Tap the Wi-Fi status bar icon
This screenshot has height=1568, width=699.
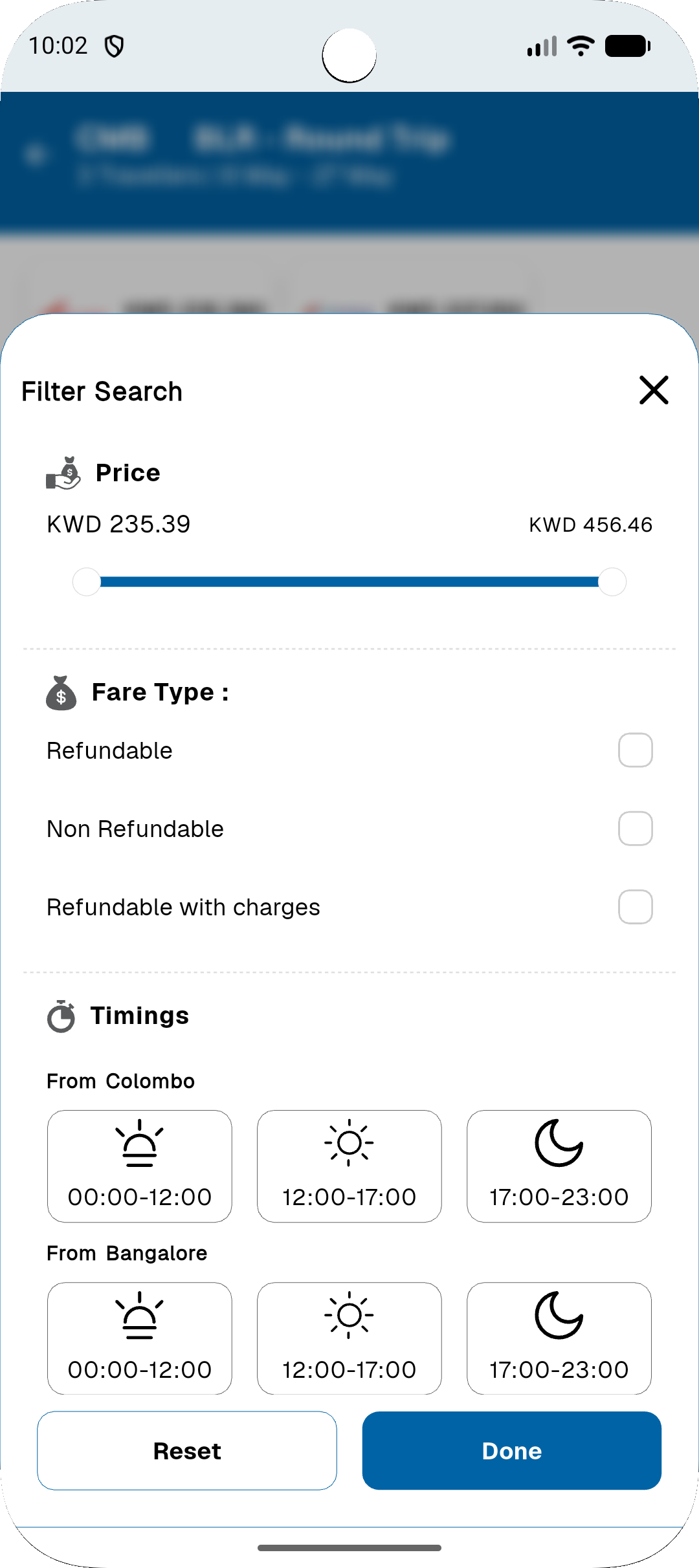tap(581, 46)
